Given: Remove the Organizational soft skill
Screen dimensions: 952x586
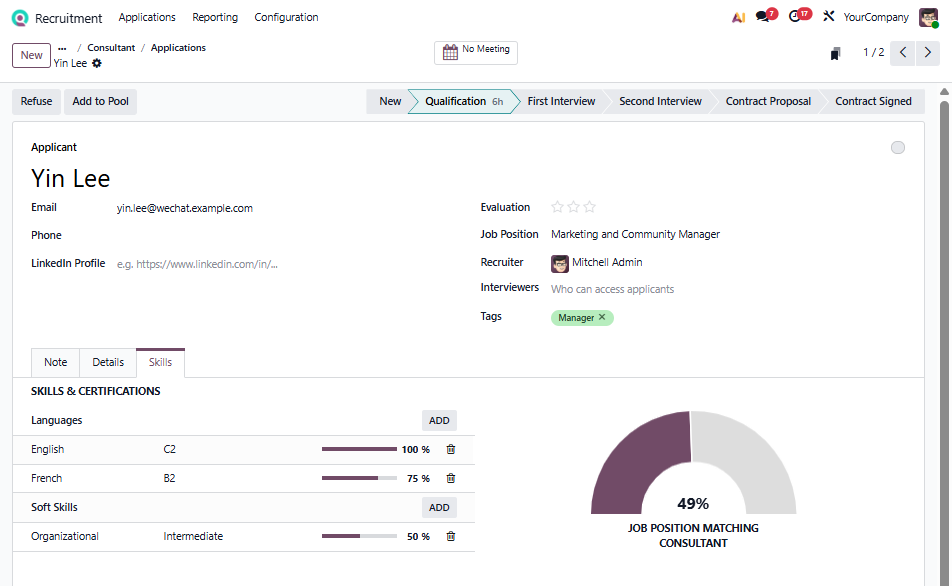Looking at the screenshot, I should 450,537.
